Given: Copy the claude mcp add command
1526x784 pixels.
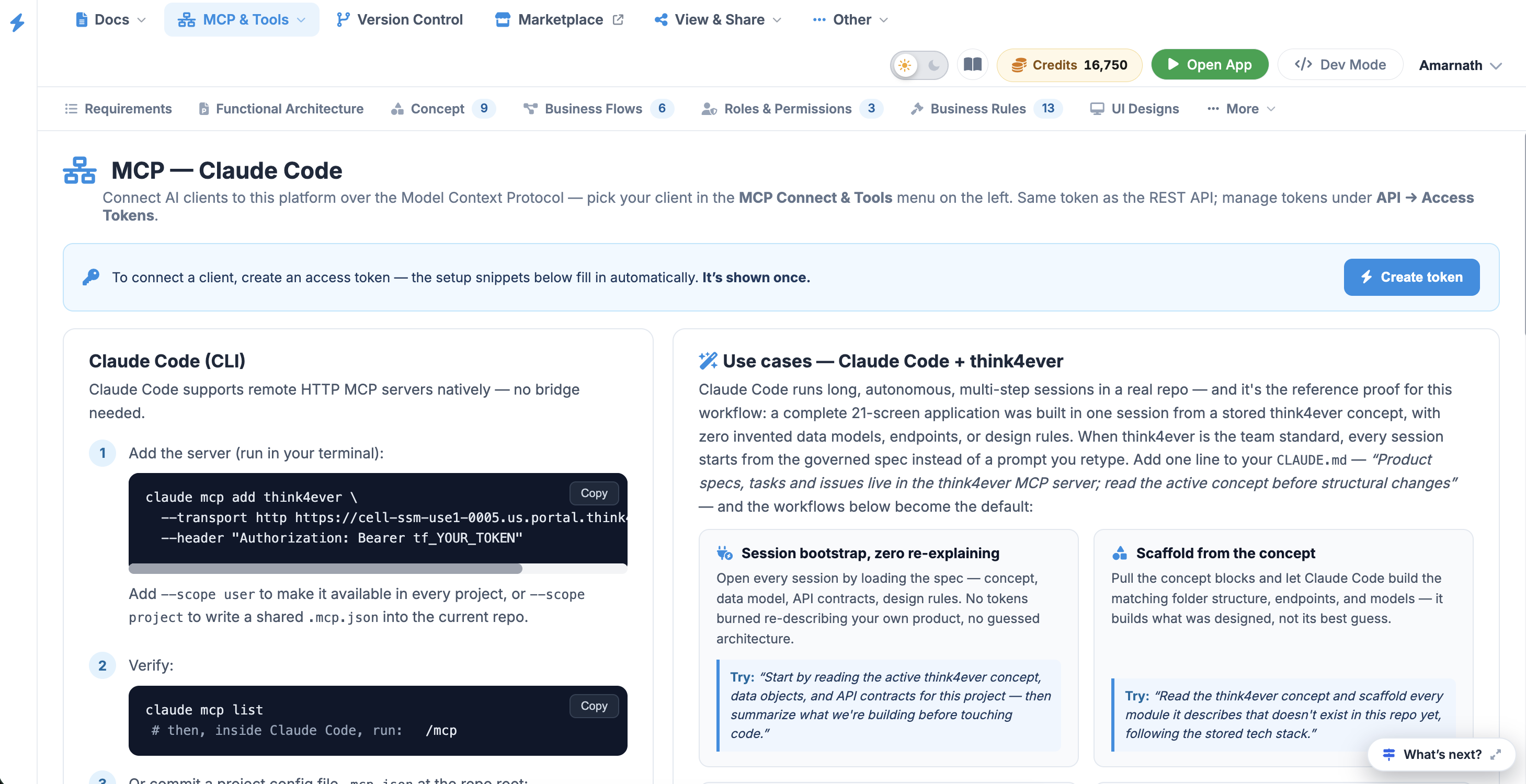Looking at the screenshot, I should (594, 493).
